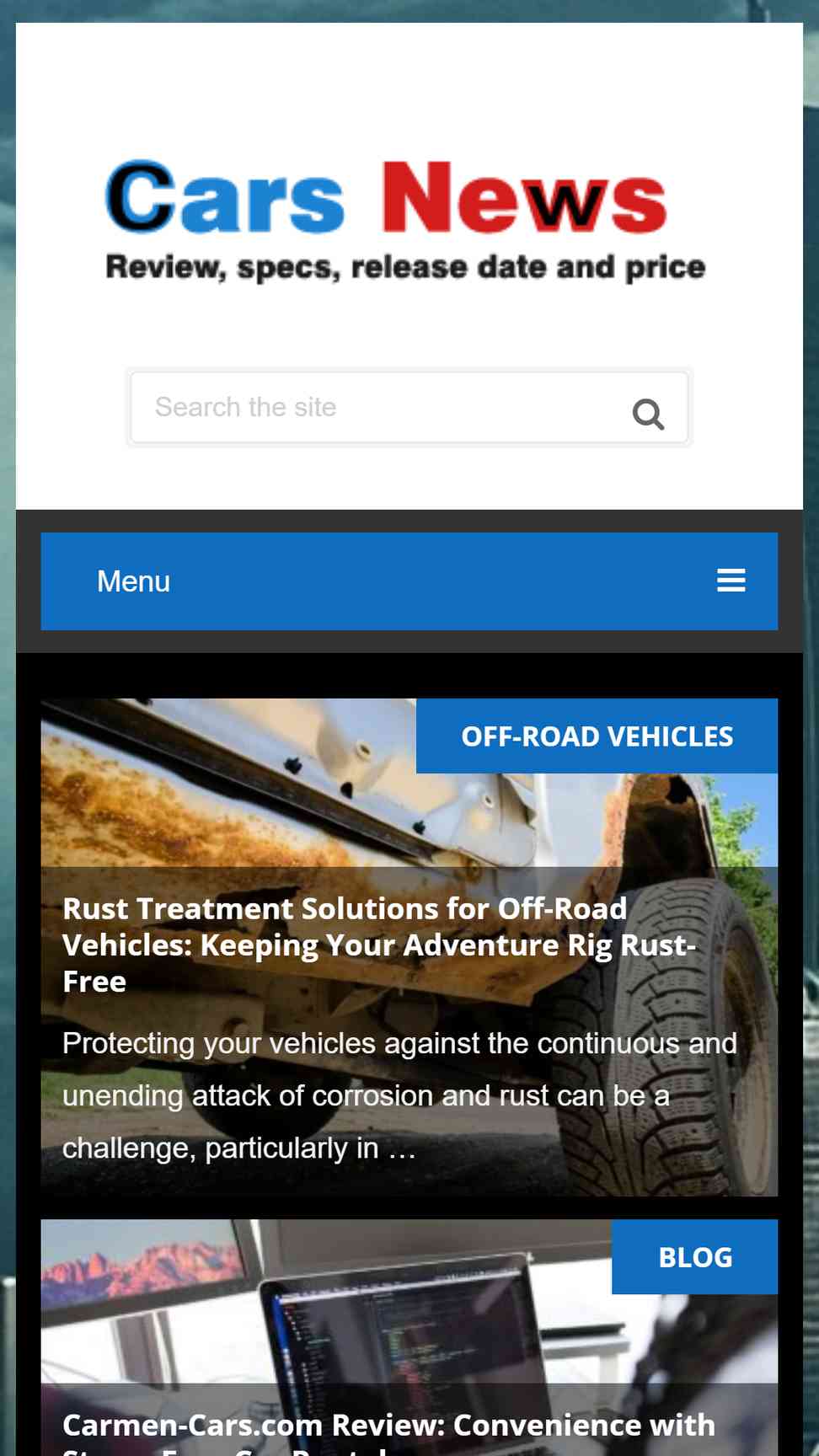
Task: Expand the blue Menu bar
Action: pos(409,581)
